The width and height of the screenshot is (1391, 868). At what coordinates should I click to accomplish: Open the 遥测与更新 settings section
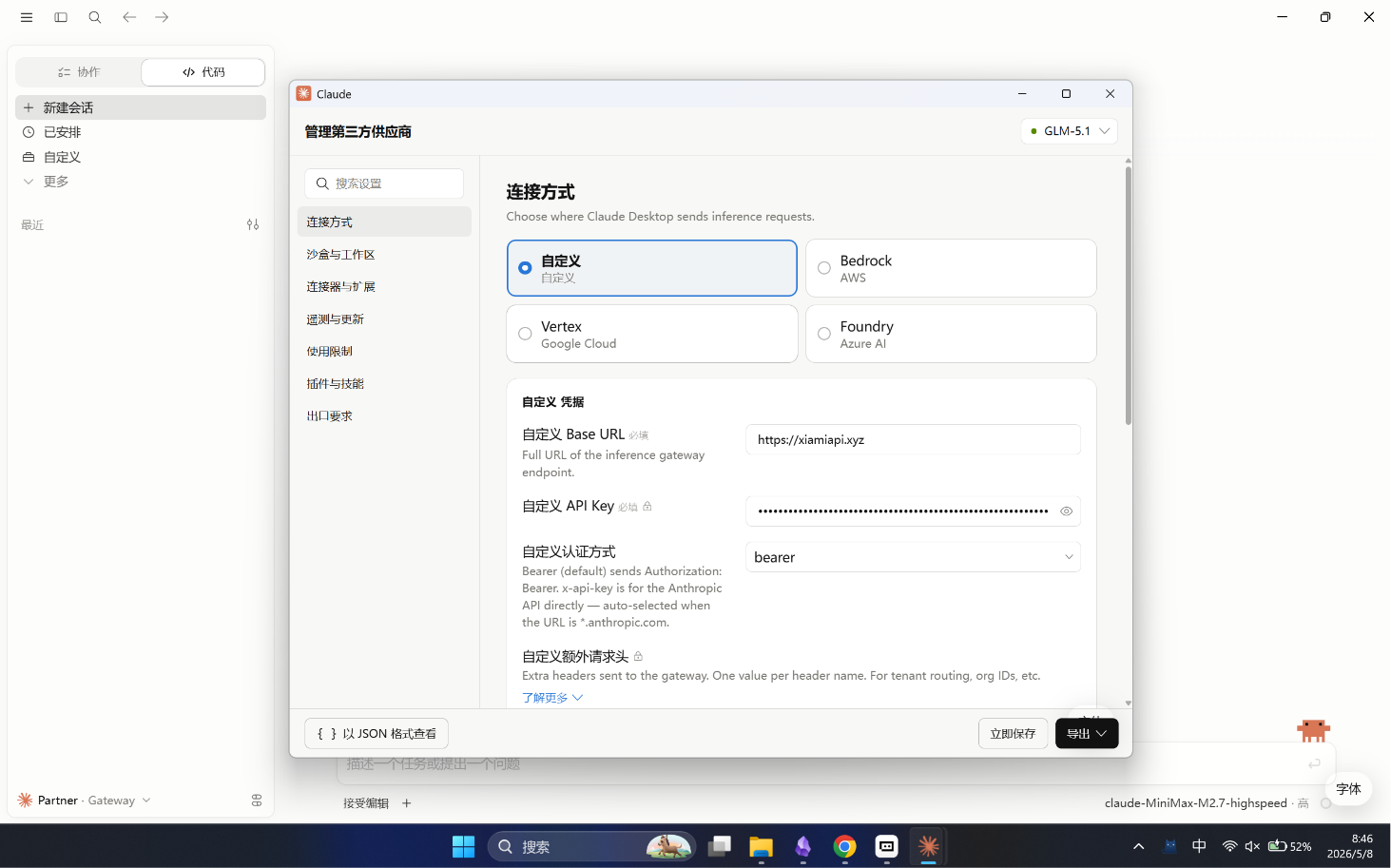tap(384, 319)
